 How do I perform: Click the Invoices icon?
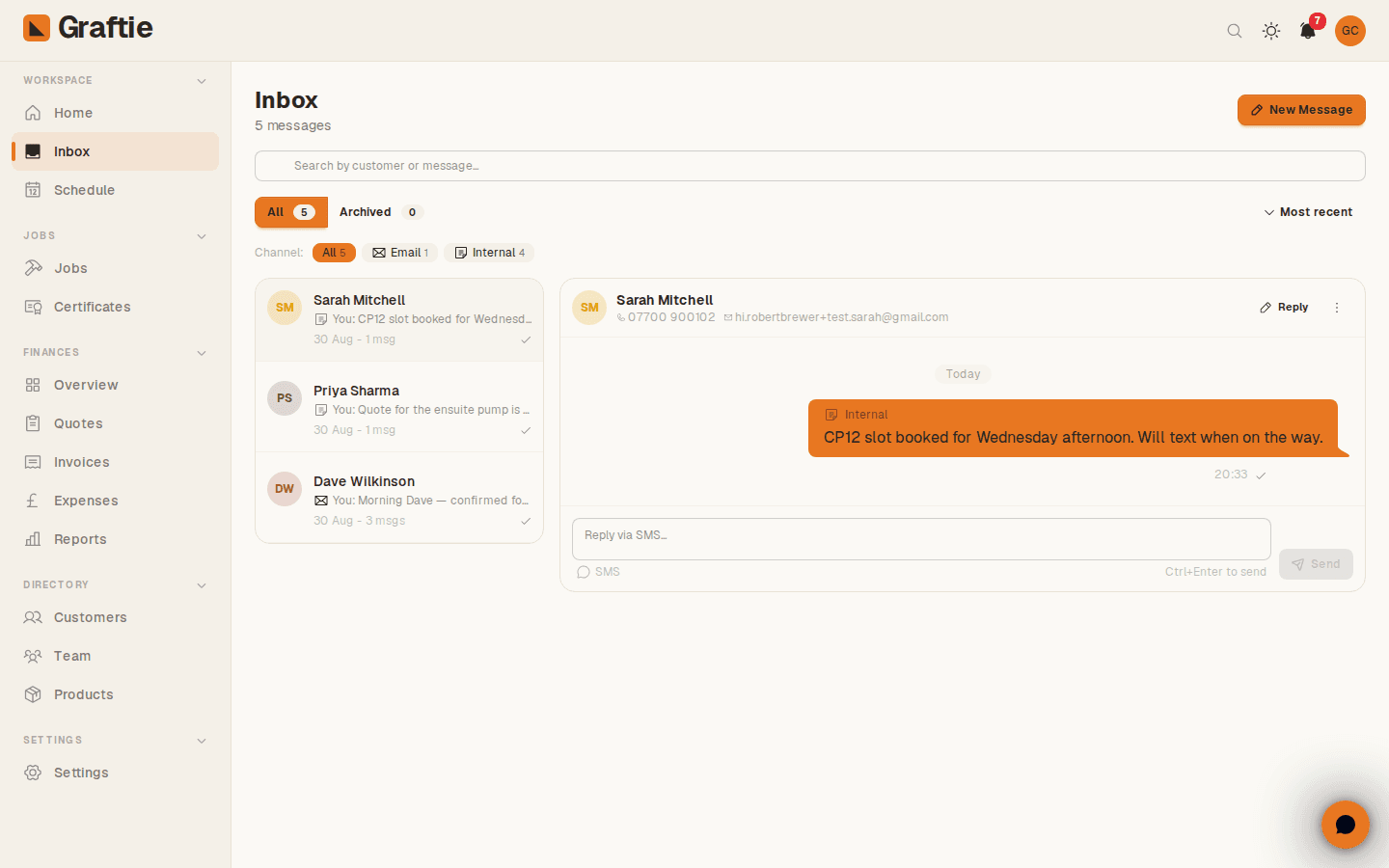[x=33, y=462]
